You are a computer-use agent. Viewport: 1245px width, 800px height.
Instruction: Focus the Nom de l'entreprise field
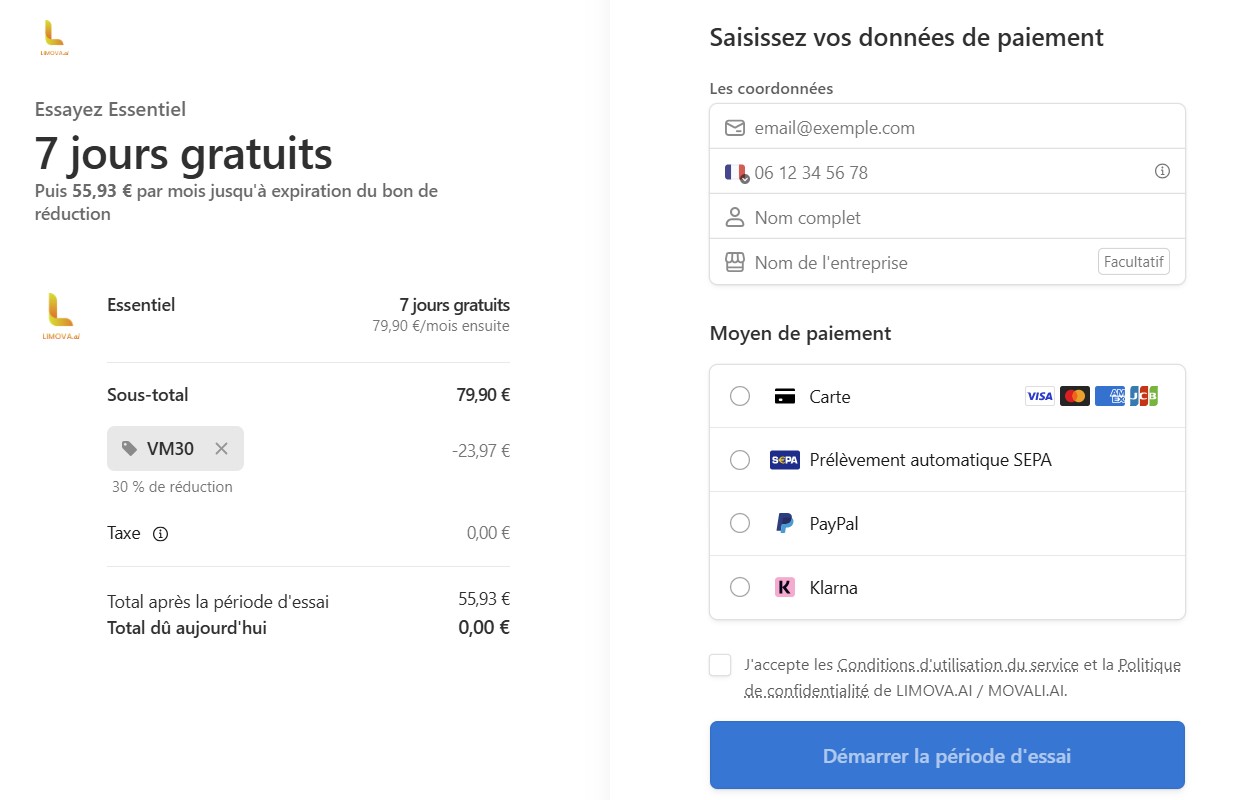pos(920,262)
